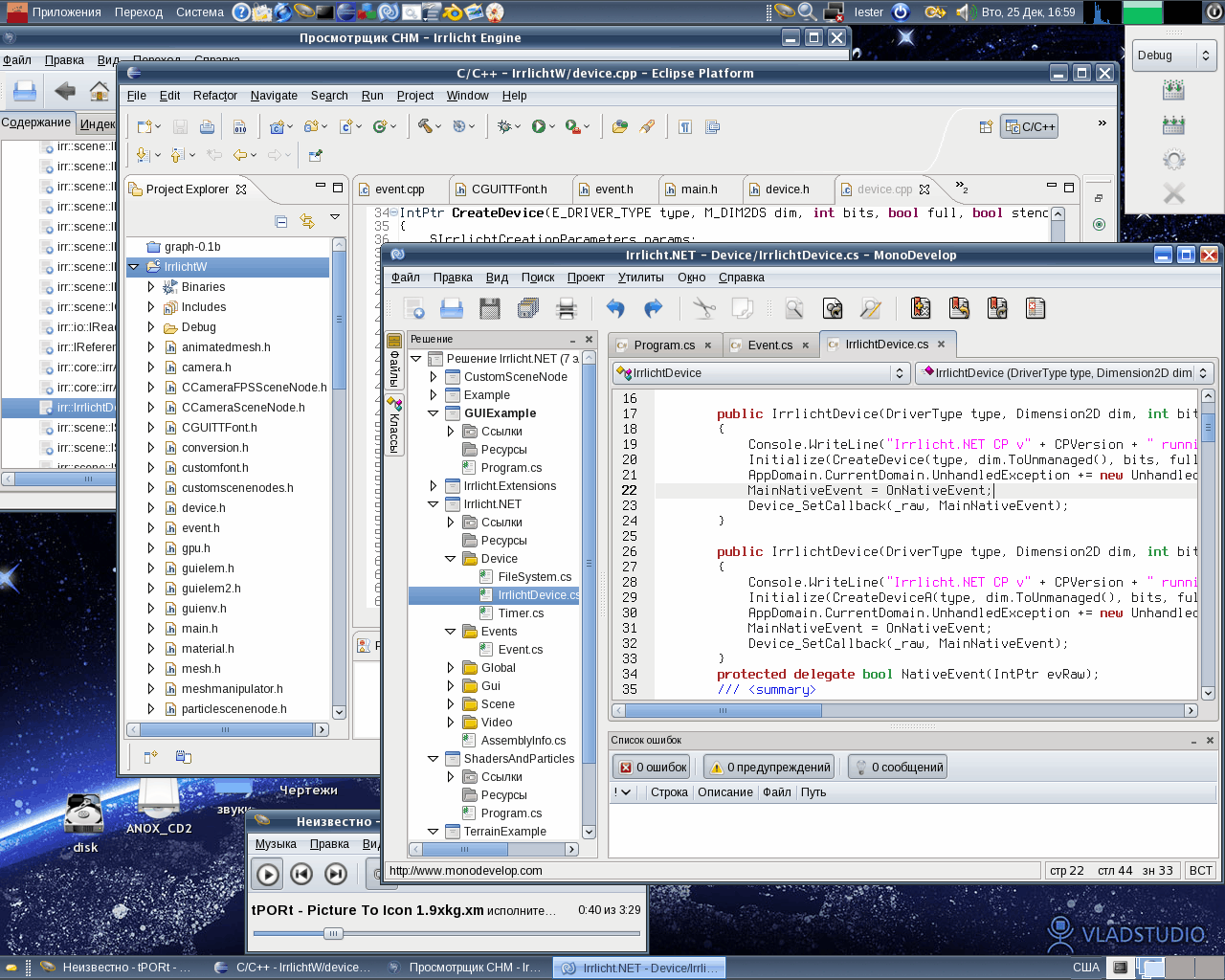The width and height of the screenshot is (1225, 980).
Task: Toggle the '0 предупреждений' warnings filter
Action: (769, 767)
